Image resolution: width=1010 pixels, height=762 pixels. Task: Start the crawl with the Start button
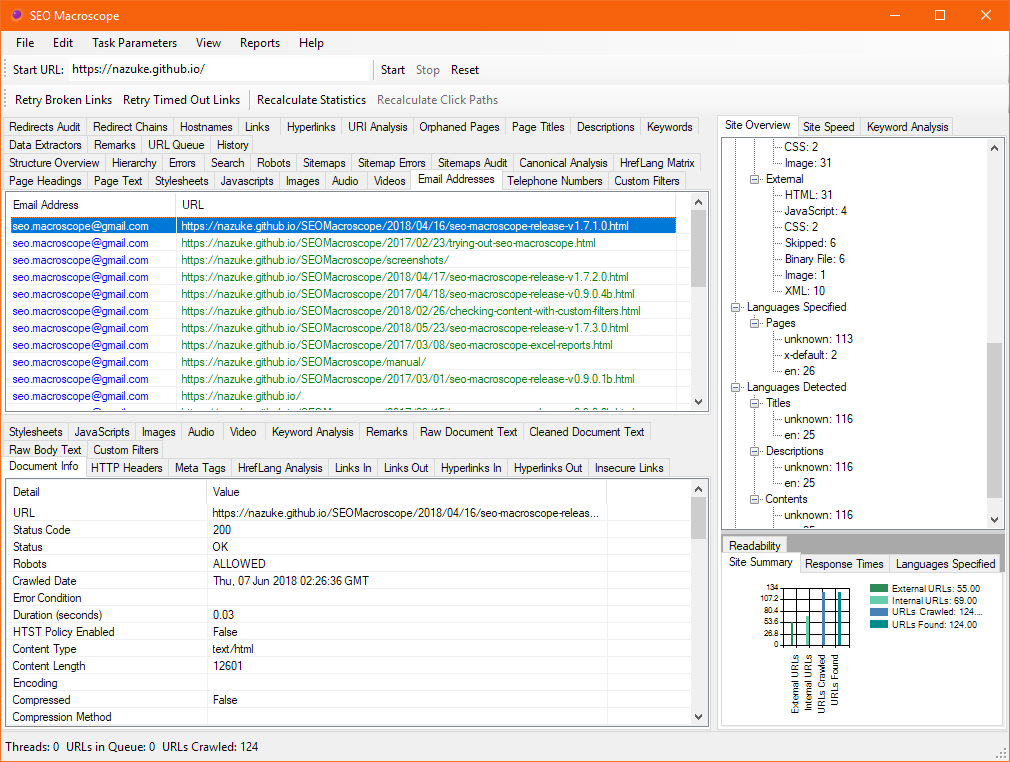point(392,70)
